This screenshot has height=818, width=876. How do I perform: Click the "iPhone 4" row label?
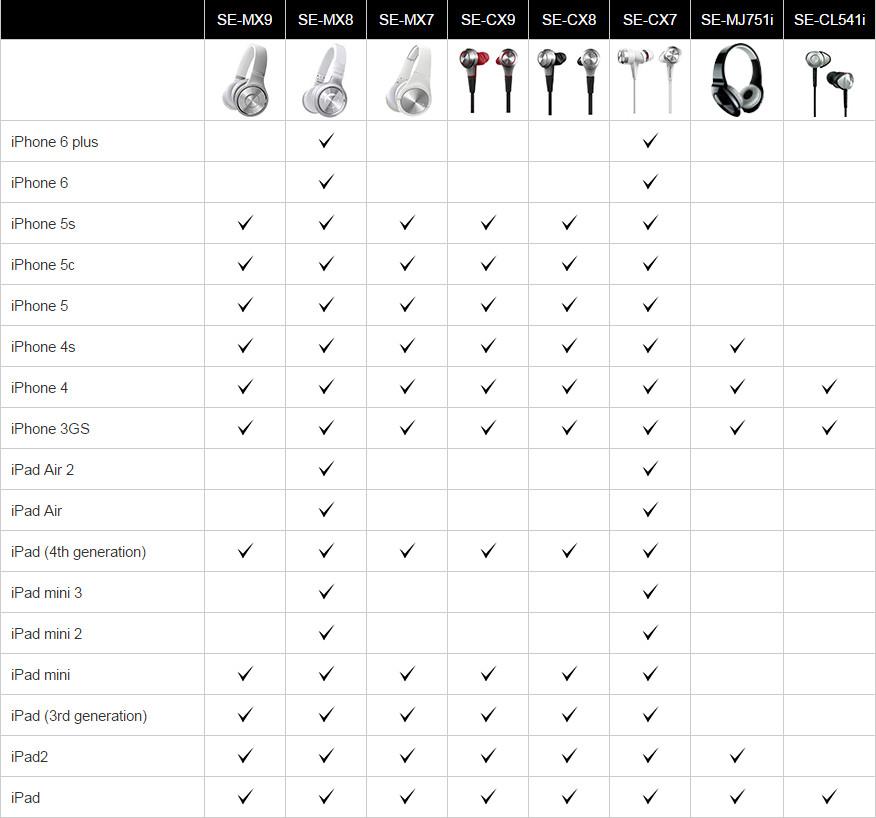click(x=40, y=388)
